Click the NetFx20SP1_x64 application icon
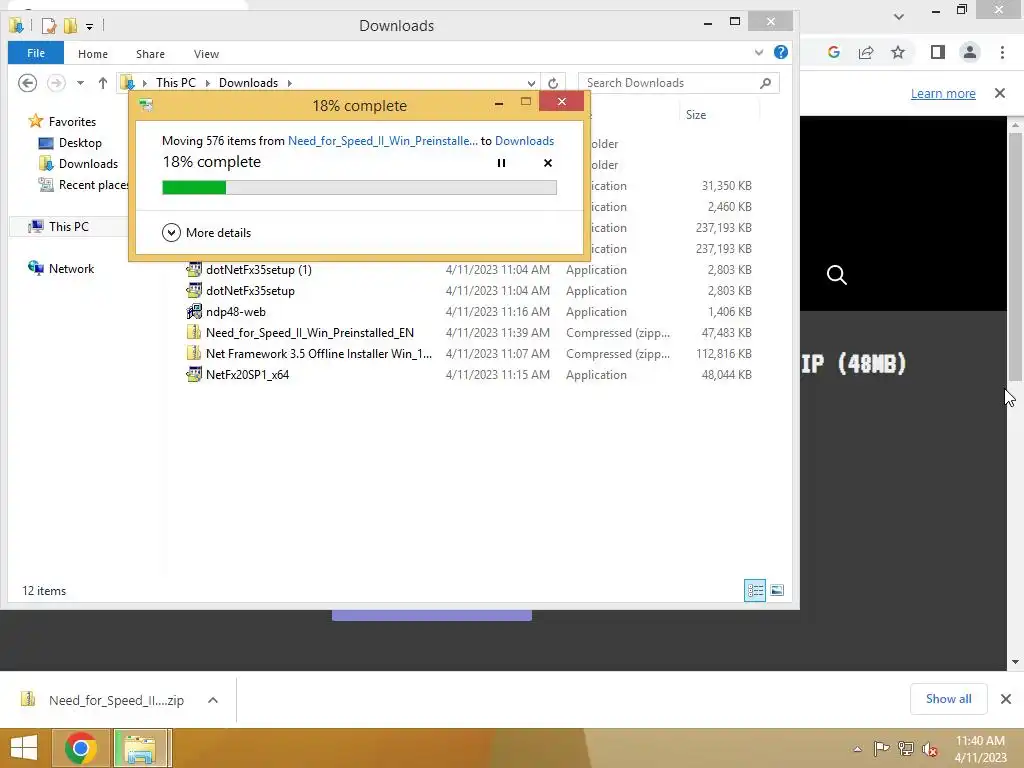The width and height of the screenshot is (1024, 768). click(x=194, y=374)
